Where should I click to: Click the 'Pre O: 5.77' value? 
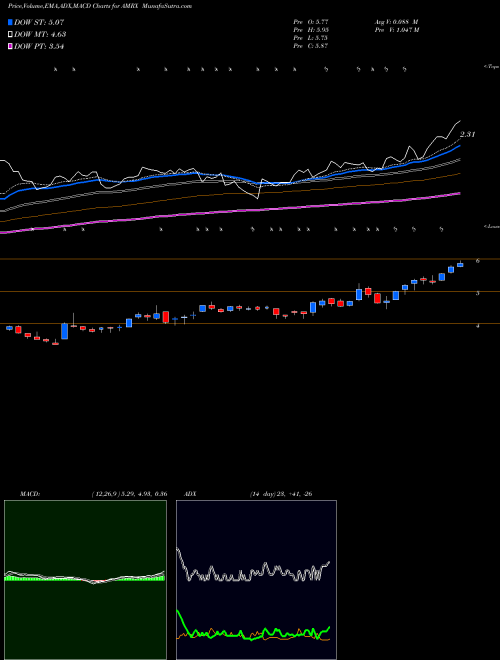point(311,22)
